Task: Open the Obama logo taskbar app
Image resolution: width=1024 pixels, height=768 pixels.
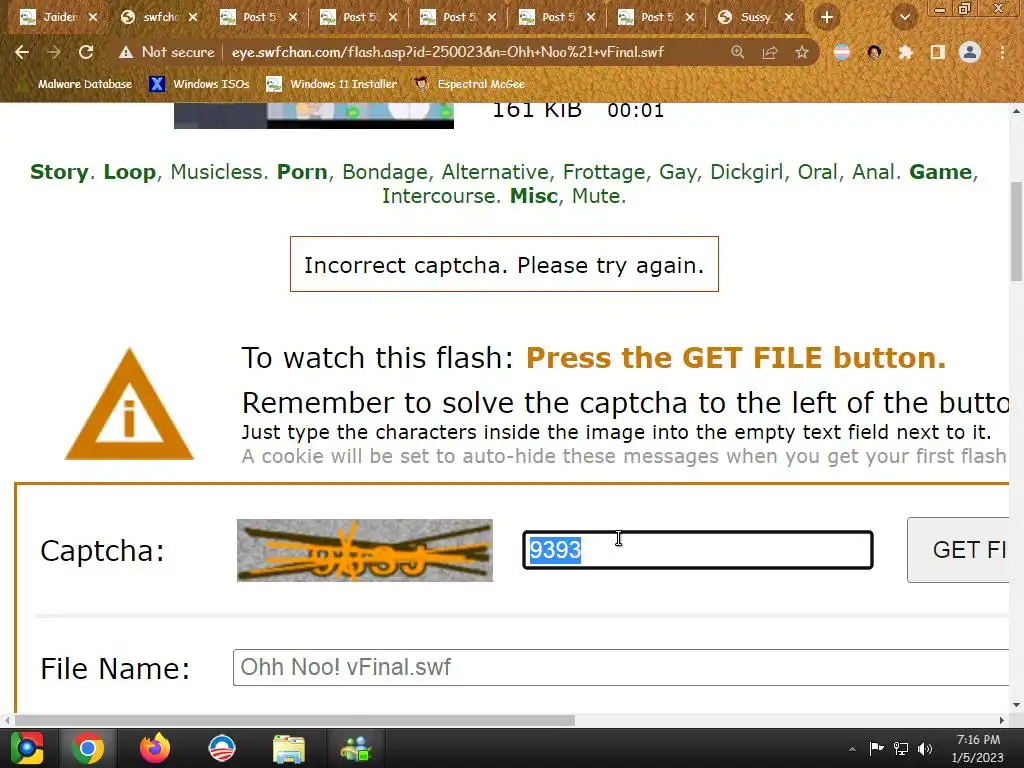Action: point(221,748)
